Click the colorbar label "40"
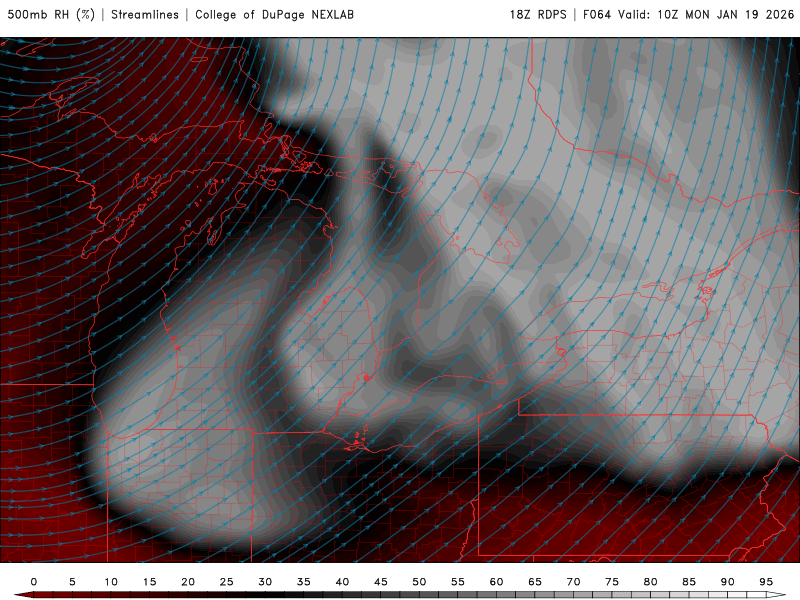The image size is (800, 600). coord(342,582)
